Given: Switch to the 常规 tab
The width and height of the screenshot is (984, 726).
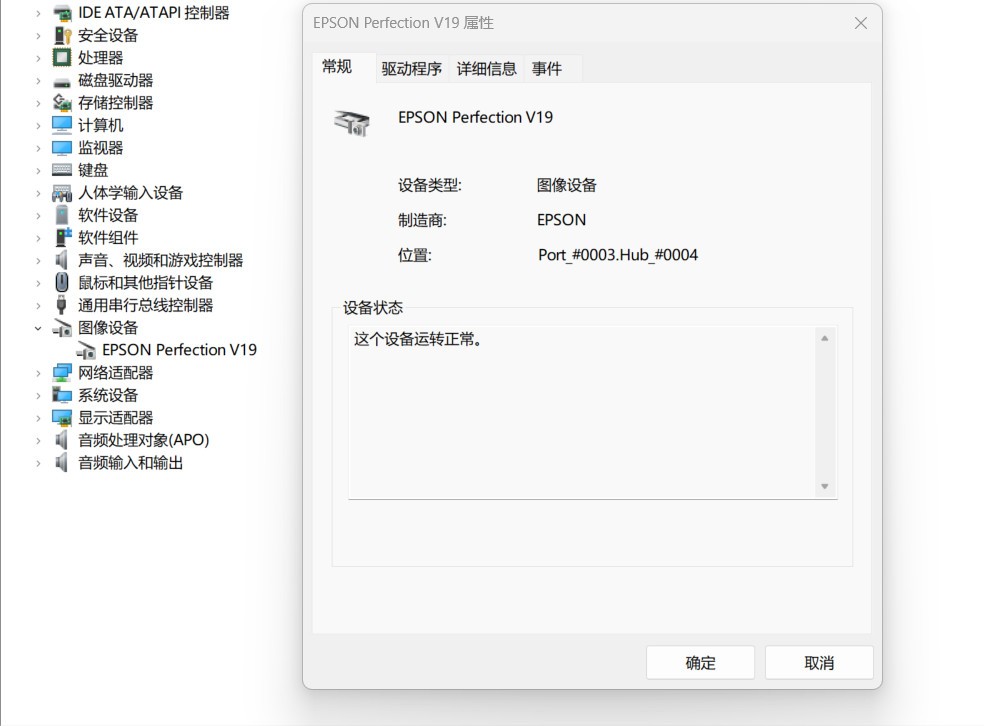Looking at the screenshot, I should [x=344, y=67].
